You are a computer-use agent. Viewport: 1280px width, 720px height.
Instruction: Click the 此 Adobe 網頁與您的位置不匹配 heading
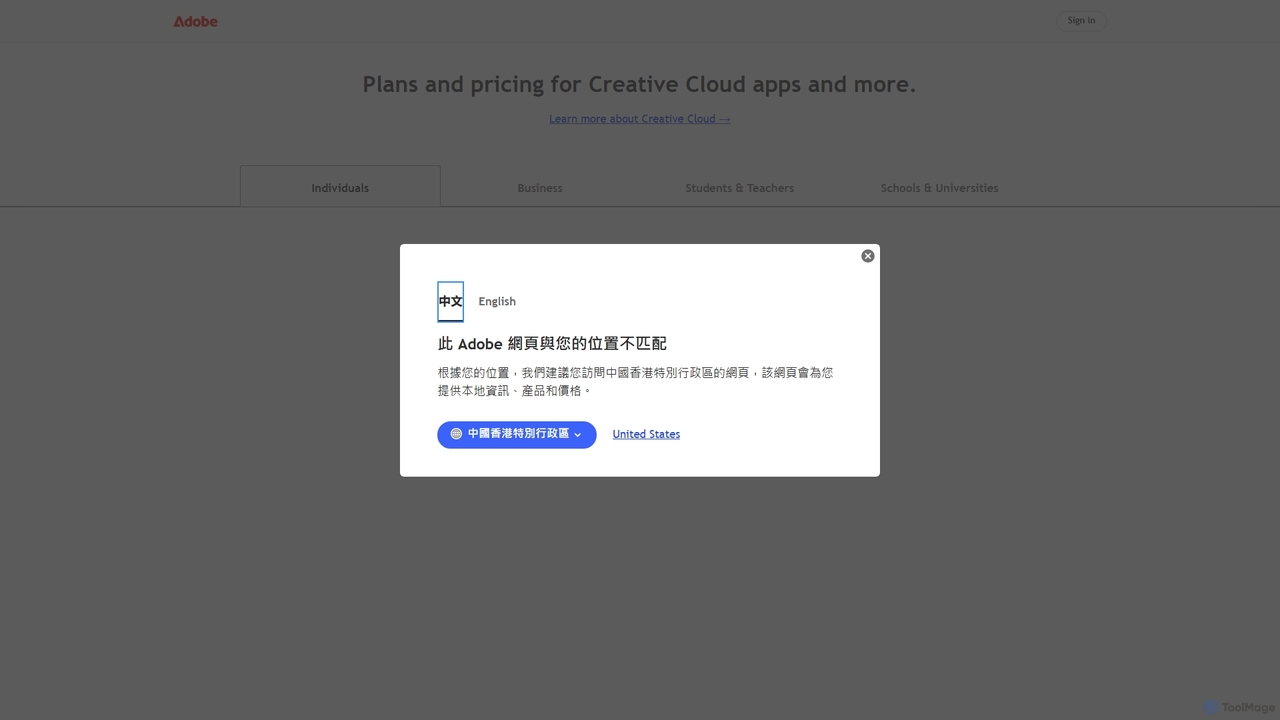click(552, 343)
